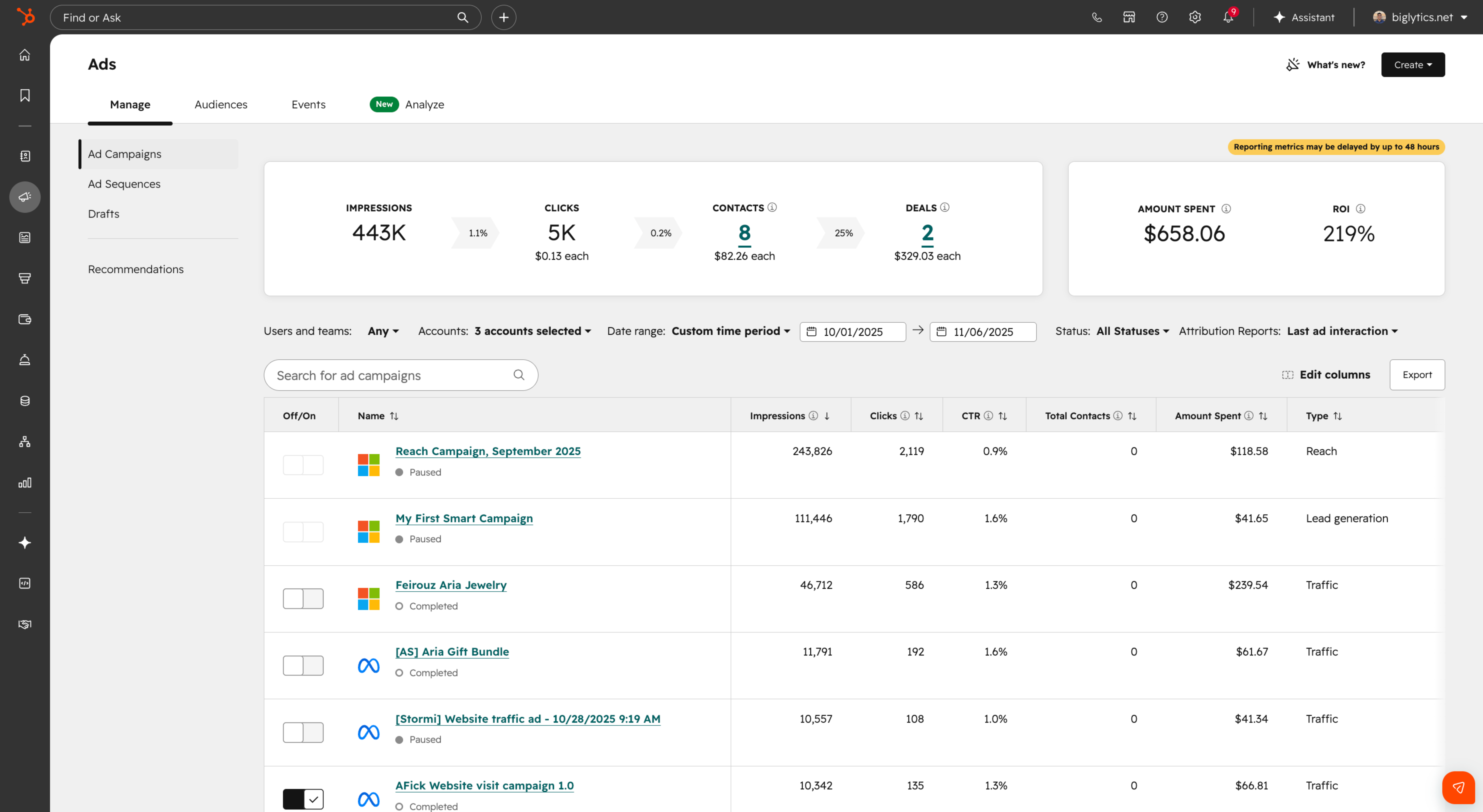Click the ROI info icon
The height and width of the screenshot is (812, 1483).
1360,208
